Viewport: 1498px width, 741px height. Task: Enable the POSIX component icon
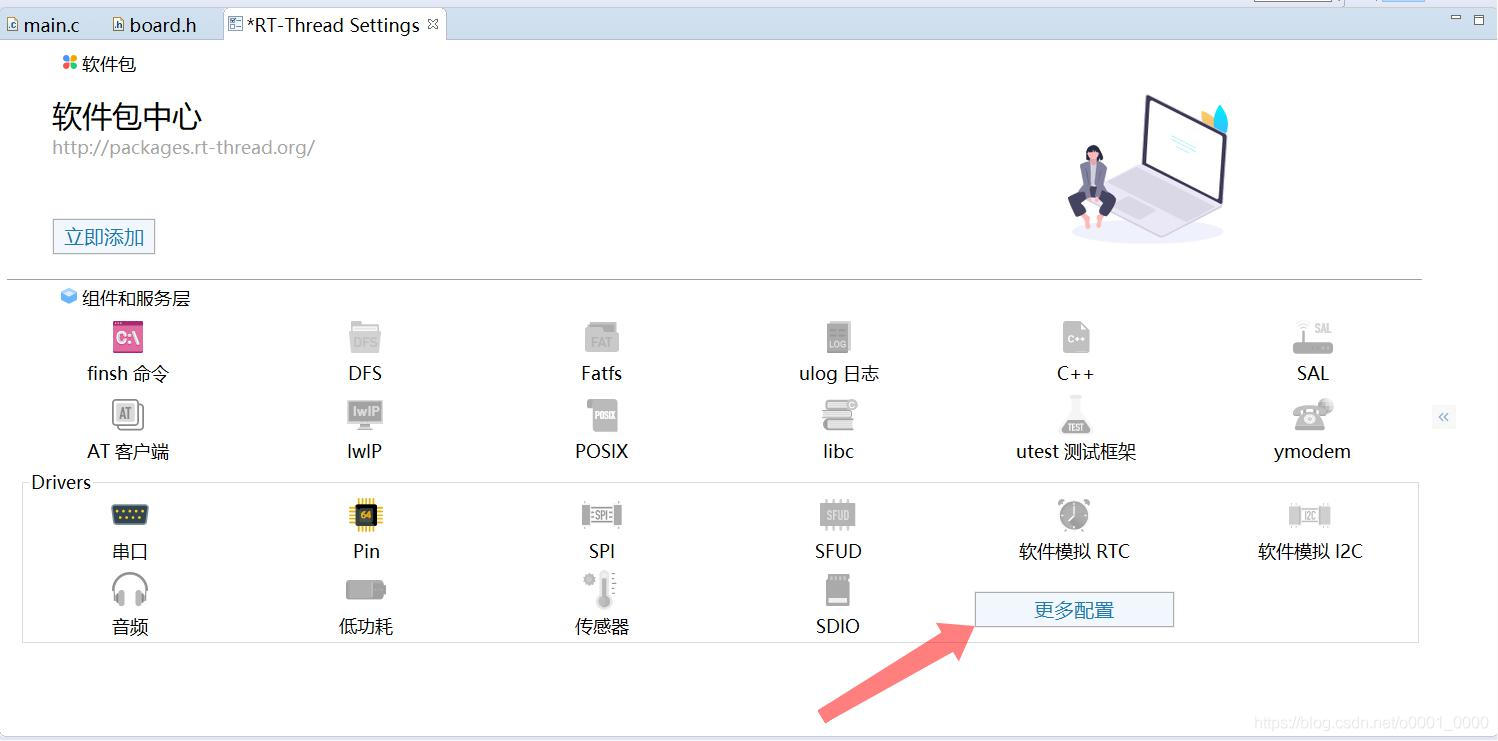point(602,414)
